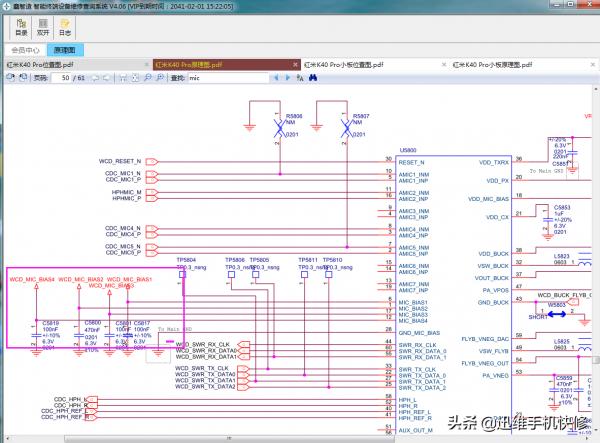Click the binoculars search icon
Screen dimensions: 600x443
(x=312, y=77)
